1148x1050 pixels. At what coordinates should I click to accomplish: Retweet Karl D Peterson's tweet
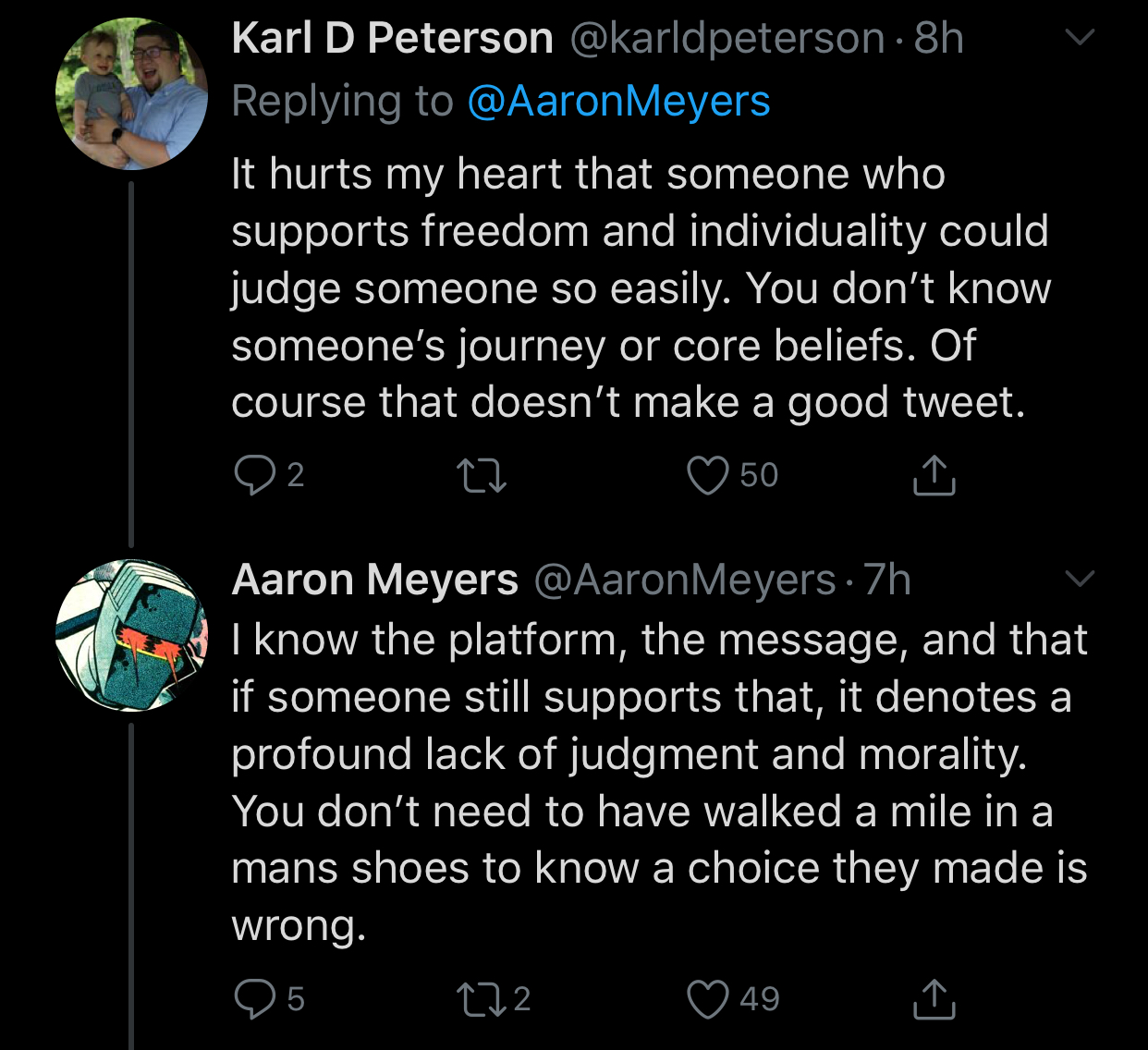pyautogui.click(x=482, y=475)
